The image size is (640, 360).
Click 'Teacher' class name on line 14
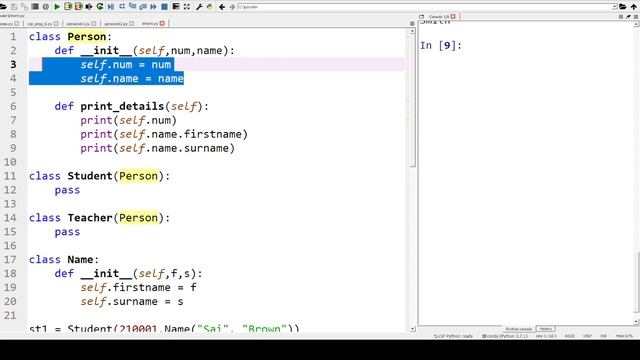pyautogui.click(x=90, y=218)
